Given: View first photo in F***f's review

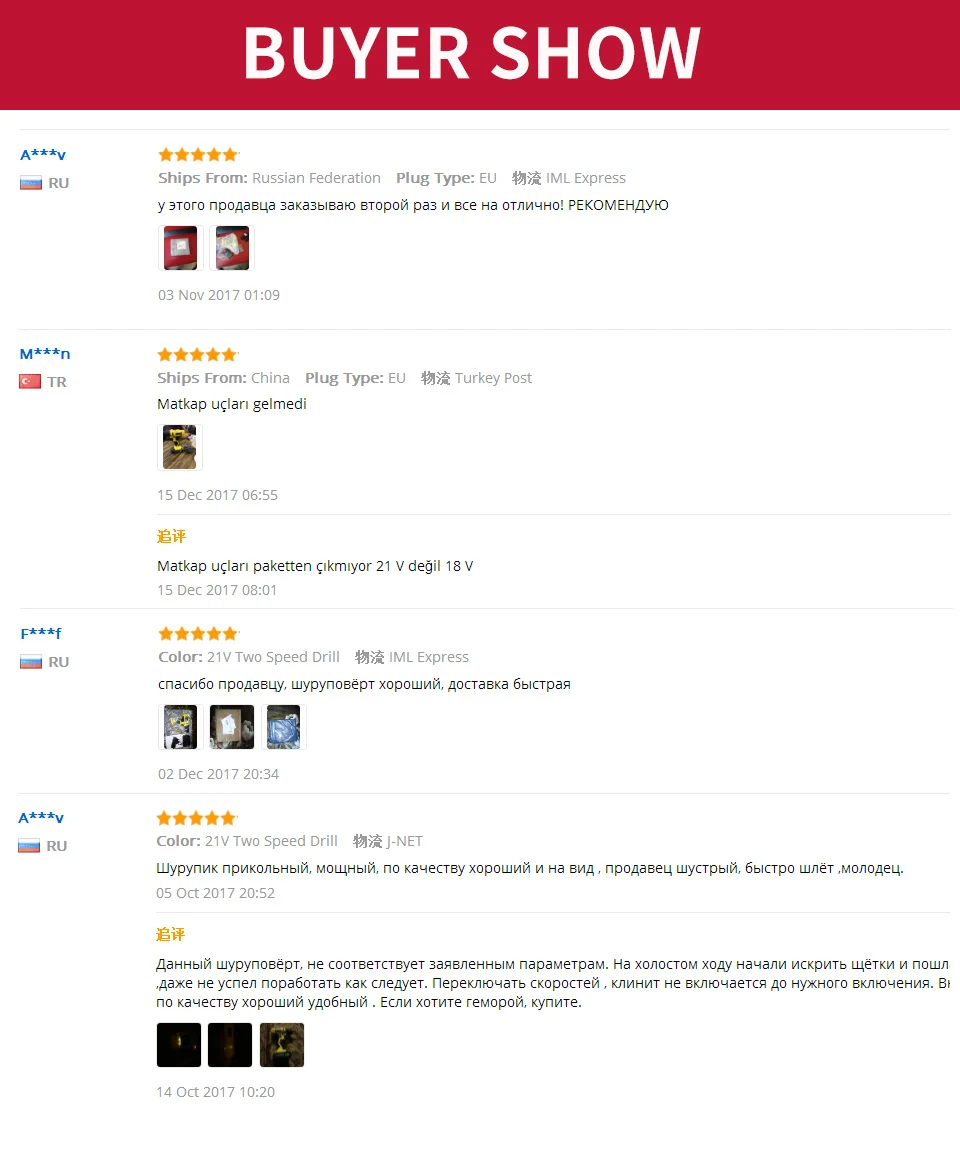Looking at the screenshot, I should point(180,726).
